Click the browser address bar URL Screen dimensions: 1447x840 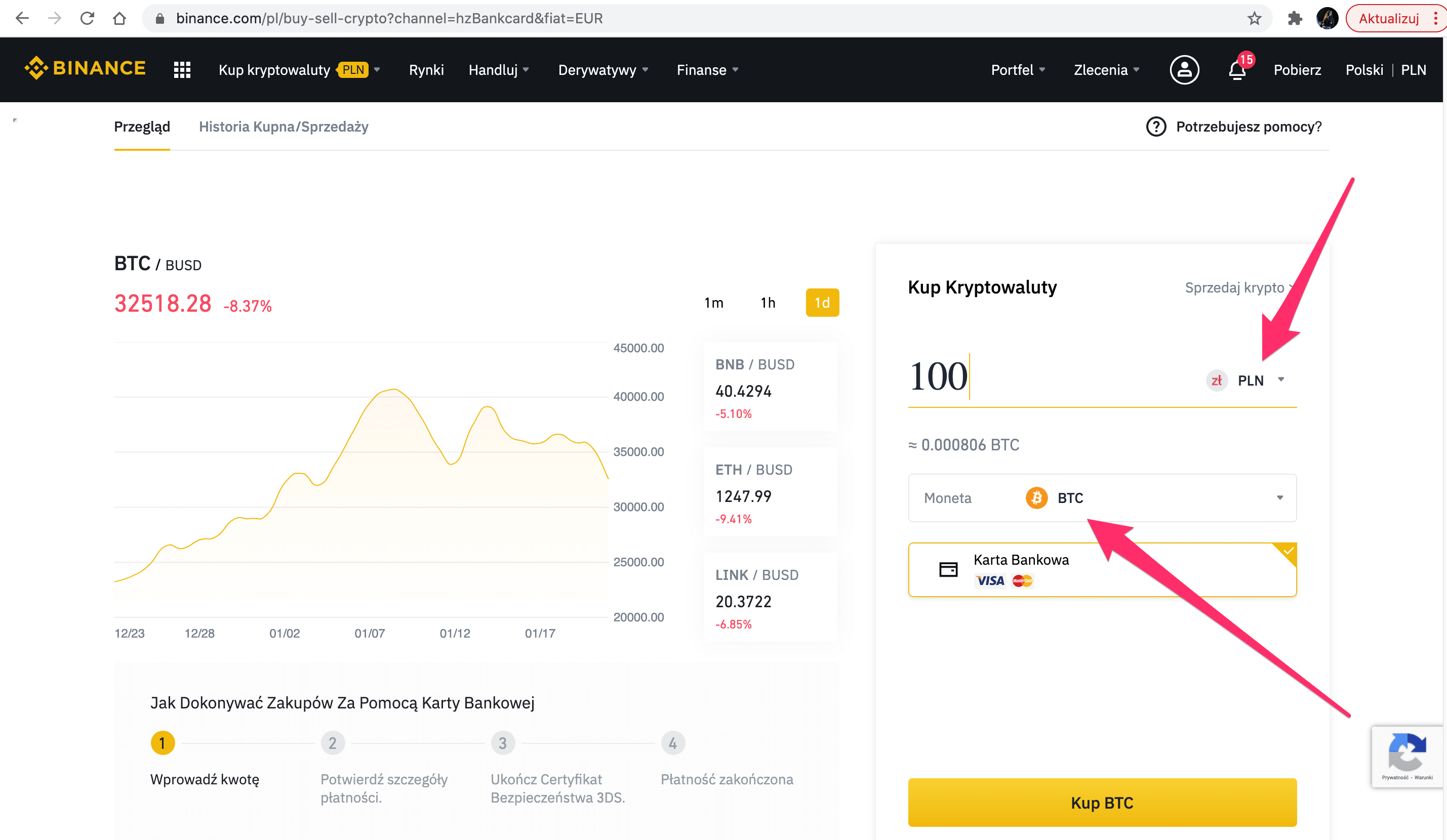(389, 18)
